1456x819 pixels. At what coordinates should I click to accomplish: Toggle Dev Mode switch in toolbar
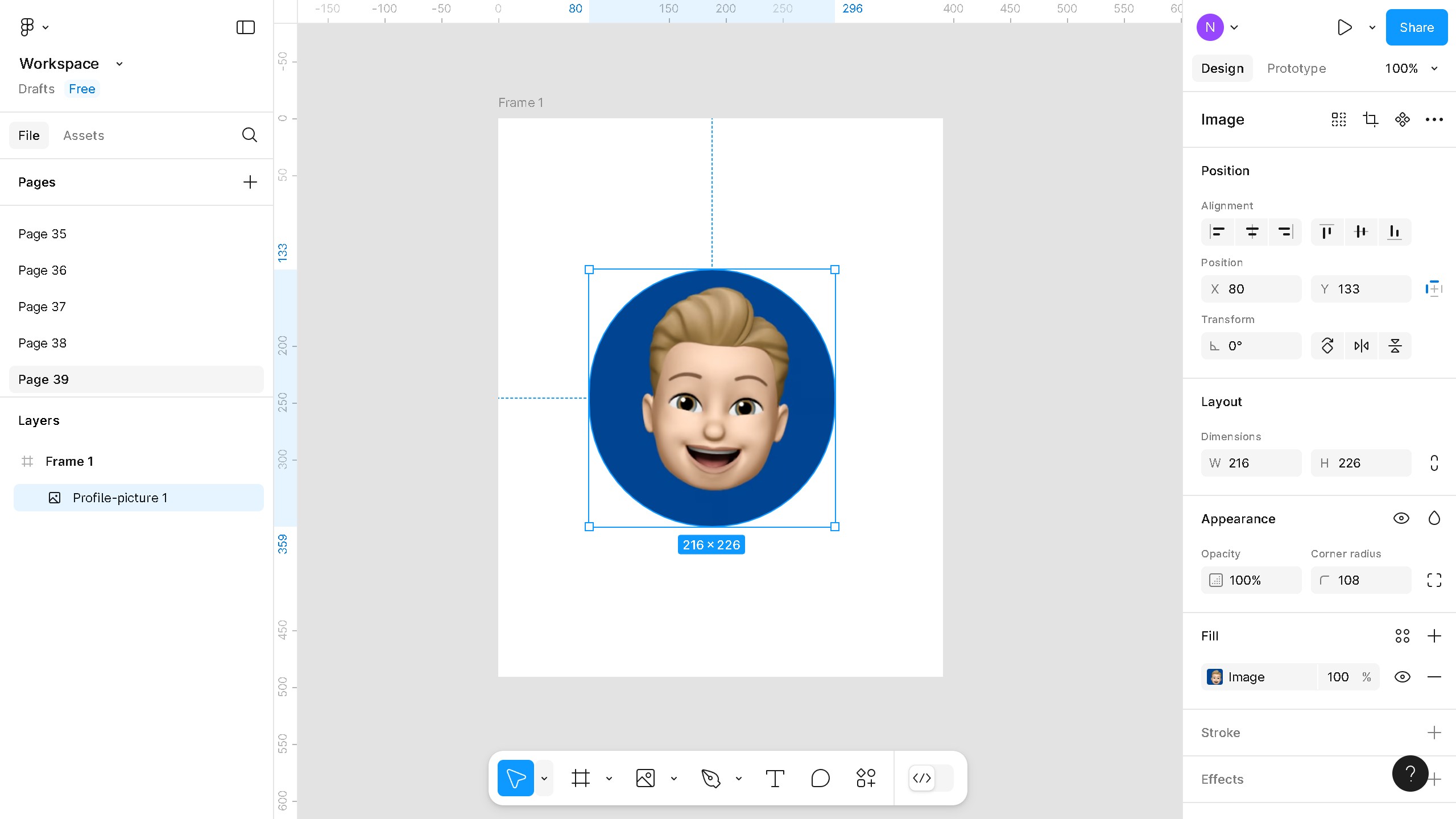coord(931,778)
